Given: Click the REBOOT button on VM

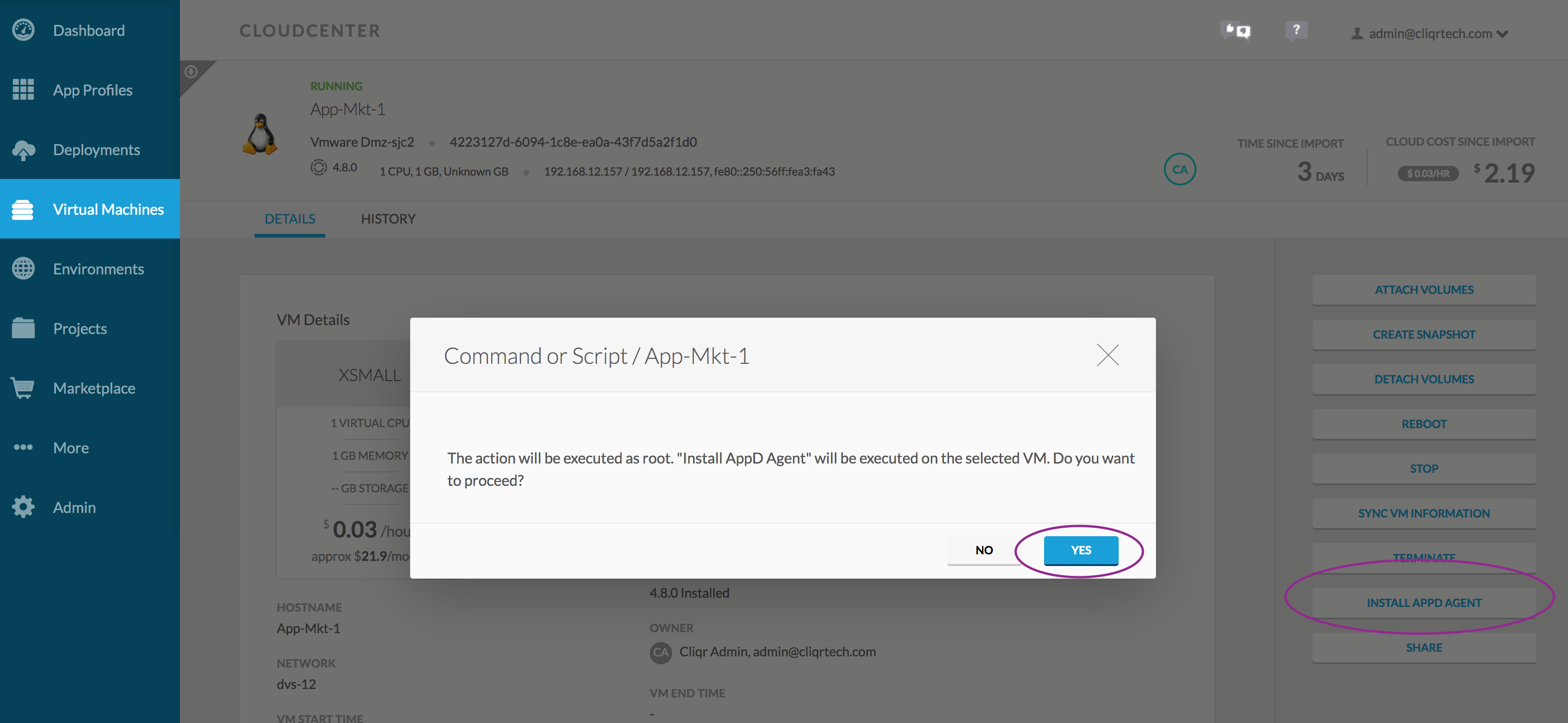Looking at the screenshot, I should coord(1424,423).
